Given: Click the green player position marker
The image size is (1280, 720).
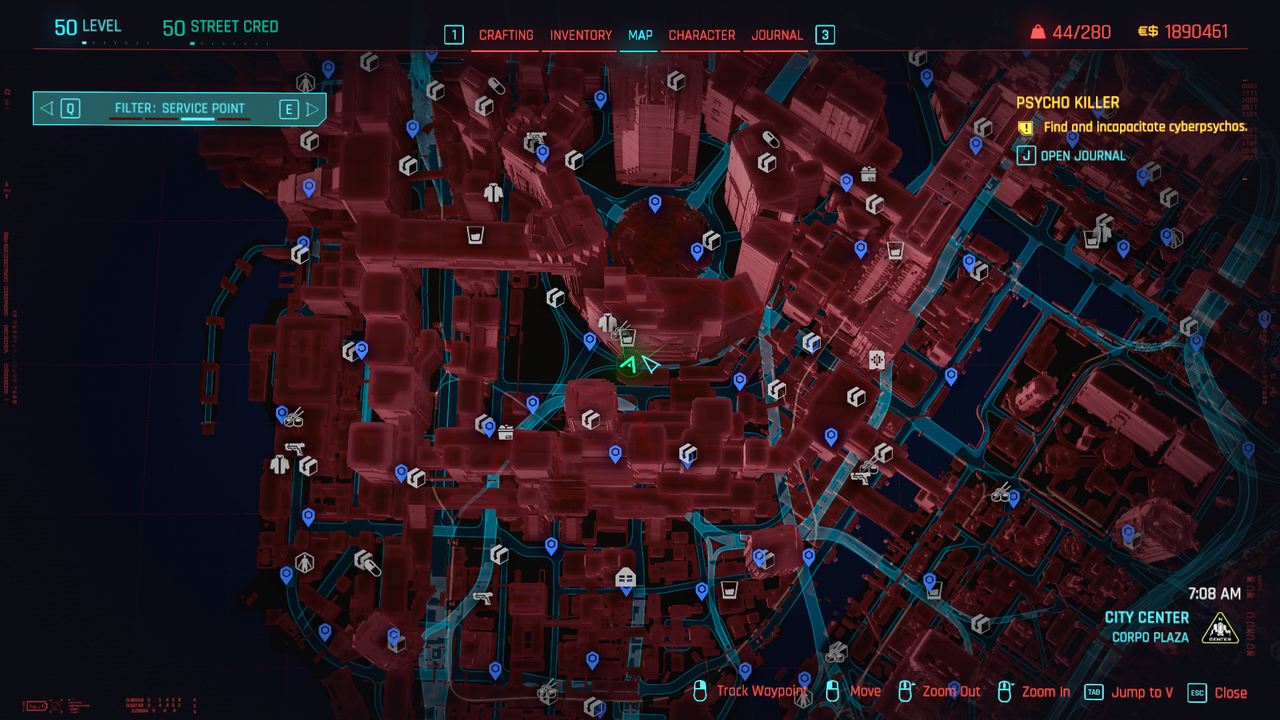Looking at the screenshot, I should [629, 366].
